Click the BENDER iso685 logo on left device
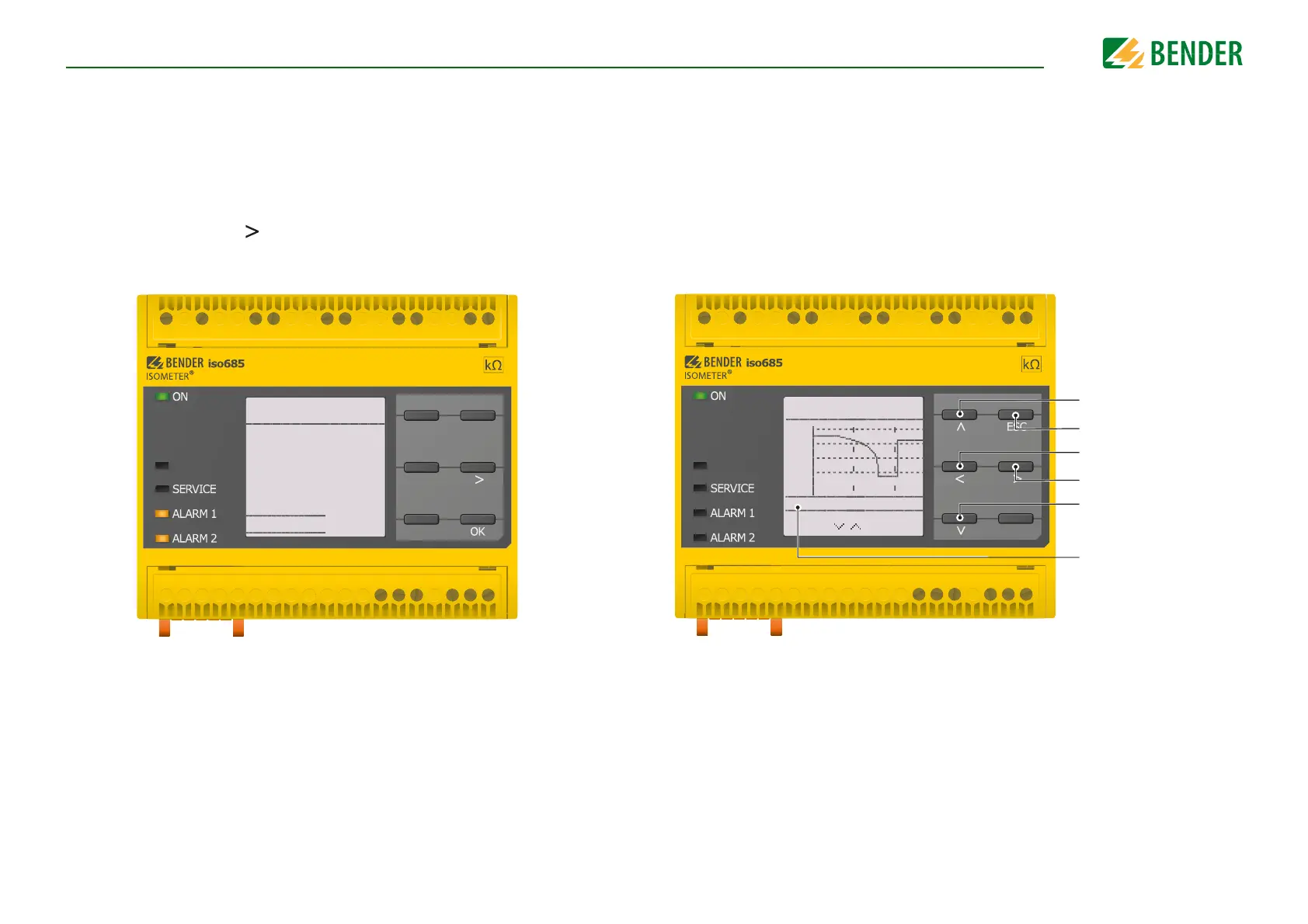This screenshot has height=924, width=1308. (x=196, y=363)
